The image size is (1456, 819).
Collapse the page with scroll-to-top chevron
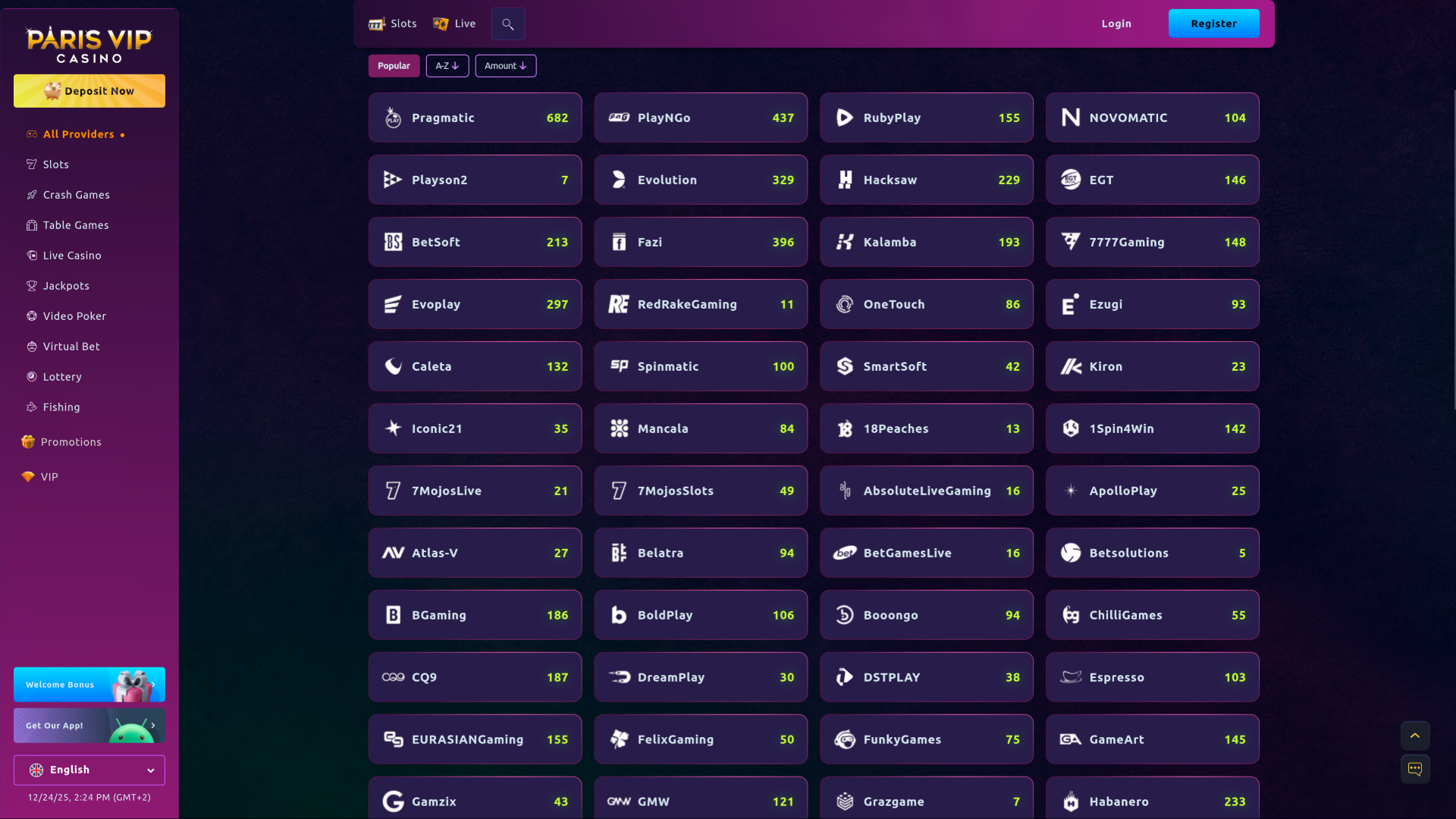(1415, 736)
